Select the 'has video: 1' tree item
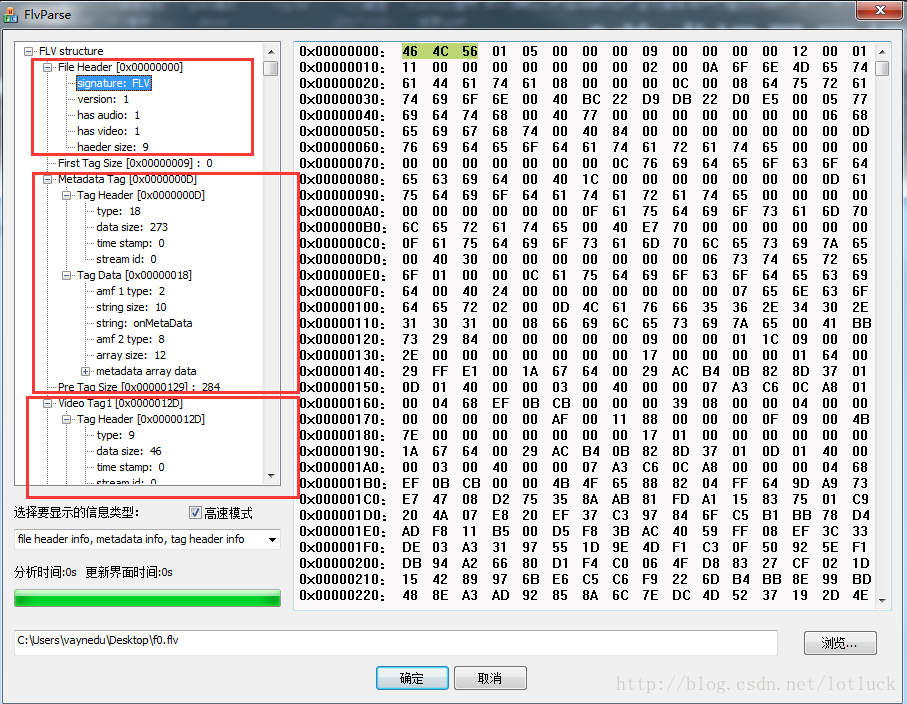 coord(109,131)
